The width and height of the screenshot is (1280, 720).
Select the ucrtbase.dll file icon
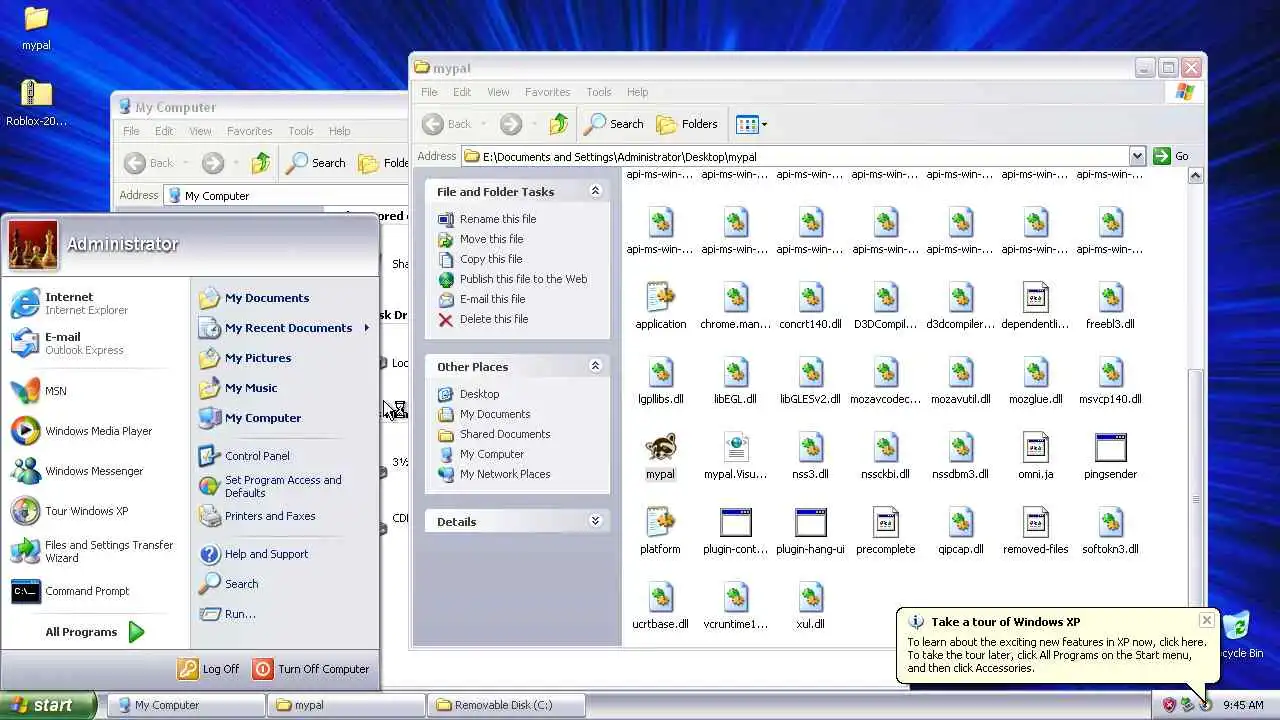[x=660, y=597]
